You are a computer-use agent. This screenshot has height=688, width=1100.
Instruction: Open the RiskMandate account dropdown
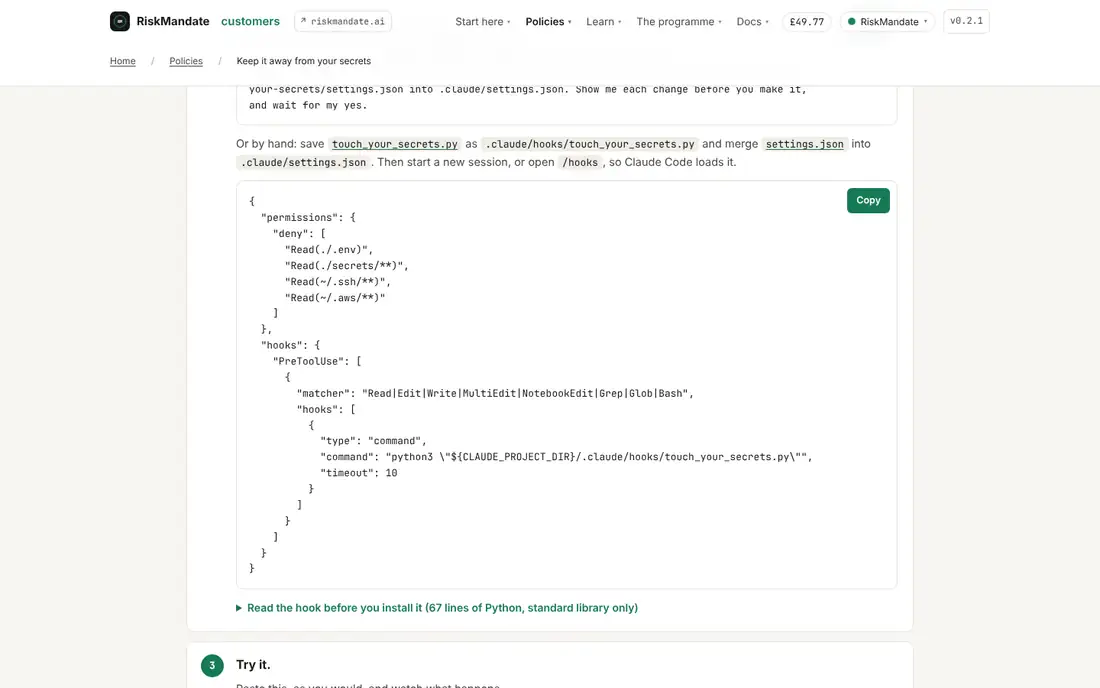click(x=887, y=22)
